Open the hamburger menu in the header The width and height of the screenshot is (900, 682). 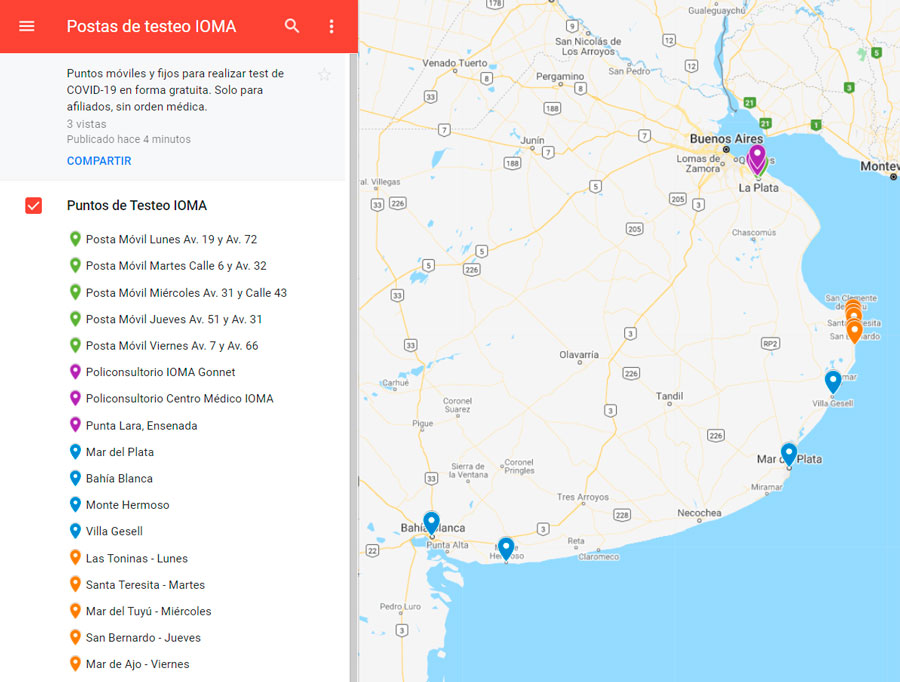click(27, 26)
